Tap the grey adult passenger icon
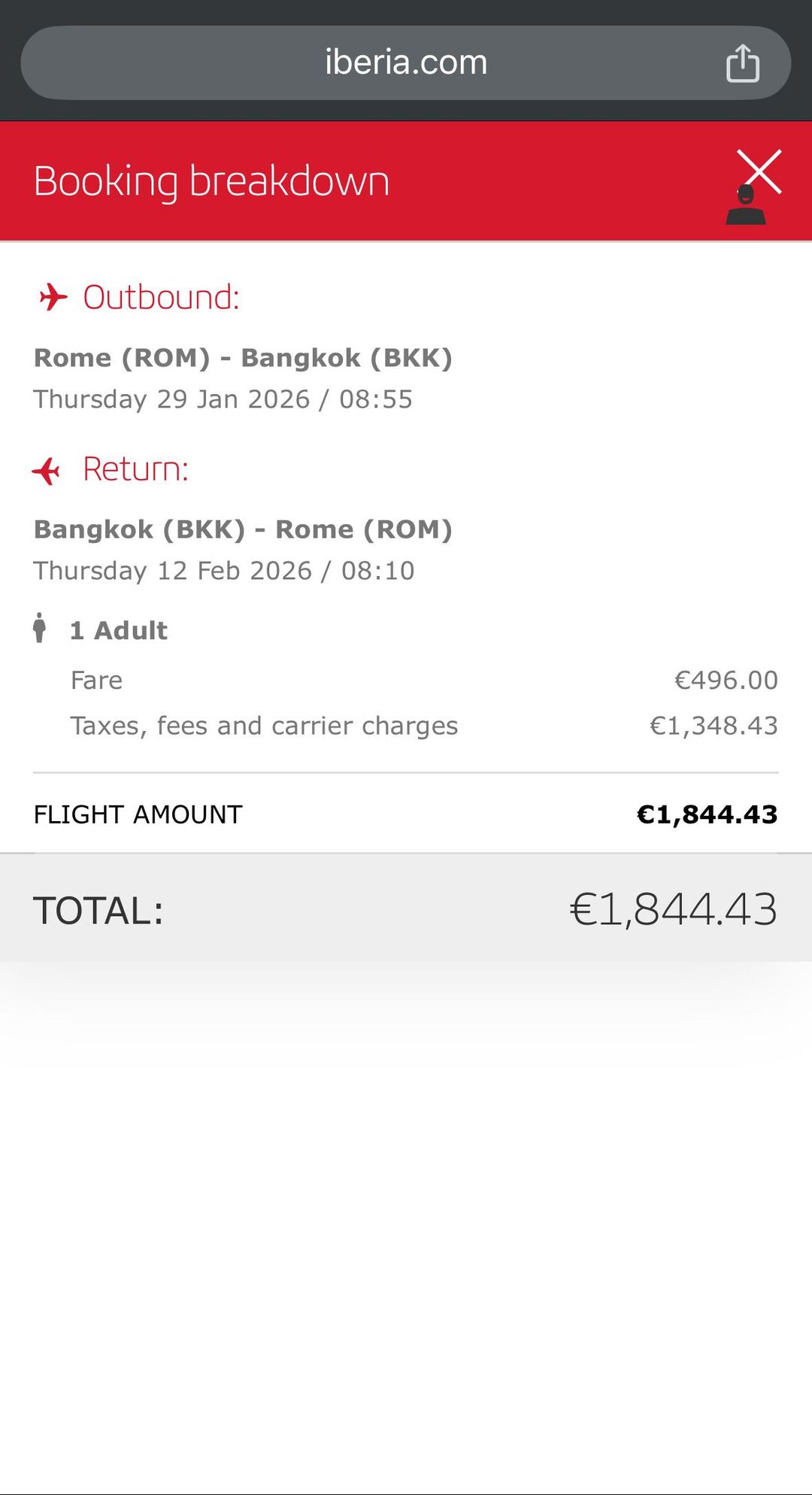 [40, 628]
